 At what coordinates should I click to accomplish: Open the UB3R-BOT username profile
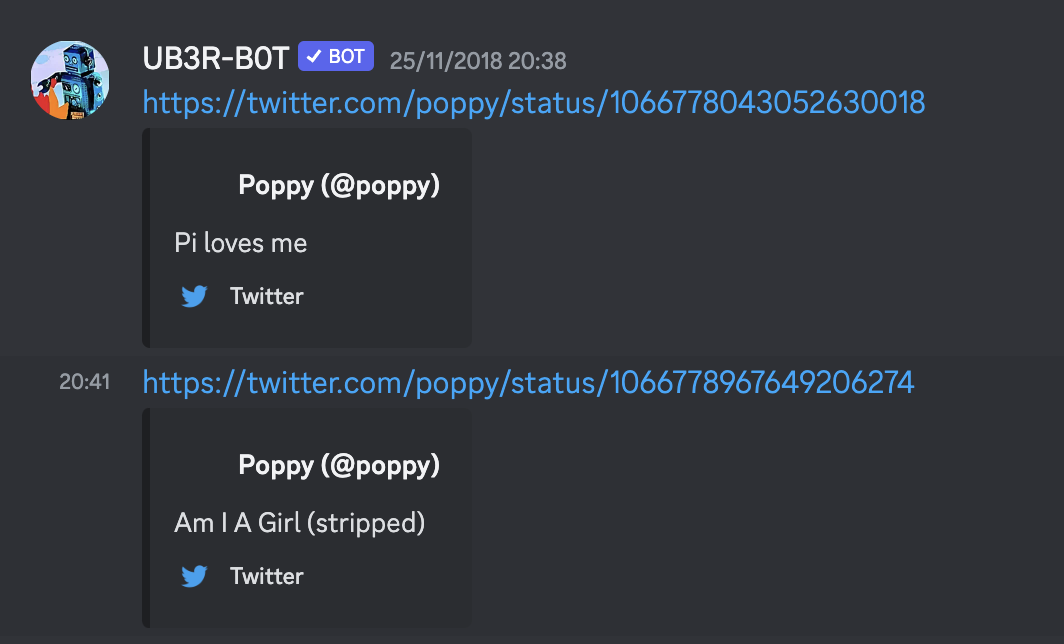(216, 58)
